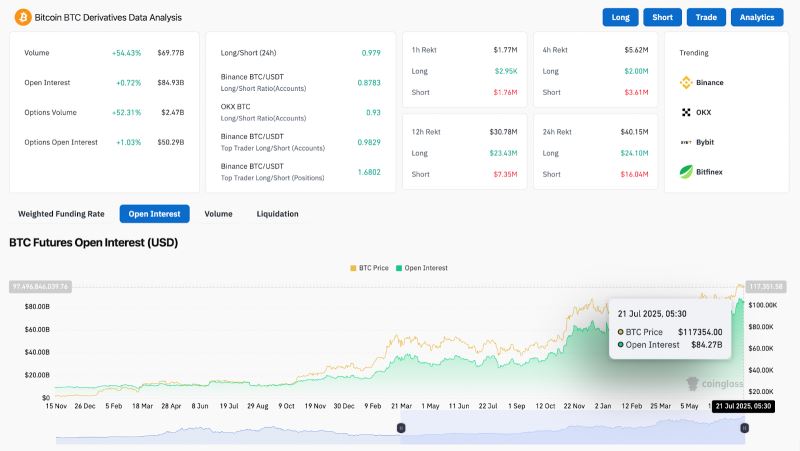Click the OKX logo in Trending
The width and height of the screenshot is (800, 451).
(687, 112)
